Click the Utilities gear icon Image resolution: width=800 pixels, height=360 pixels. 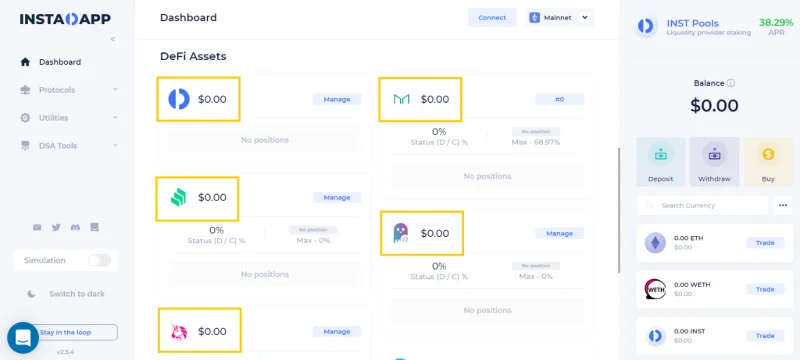(25, 118)
